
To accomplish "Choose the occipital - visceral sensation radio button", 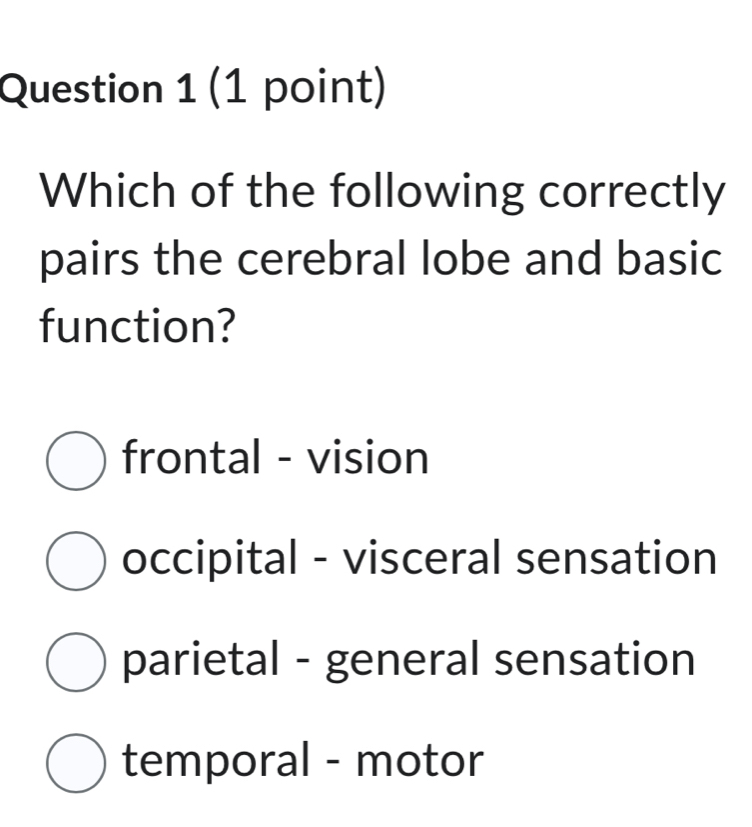I will [75, 561].
